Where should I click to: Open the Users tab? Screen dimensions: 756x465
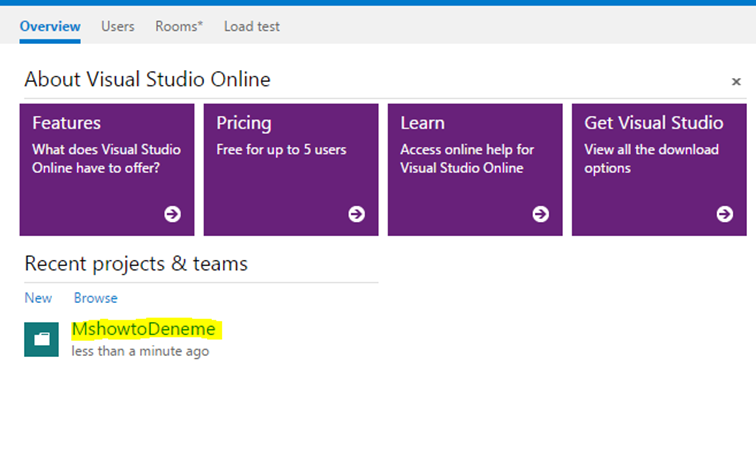[x=118, y=27]
